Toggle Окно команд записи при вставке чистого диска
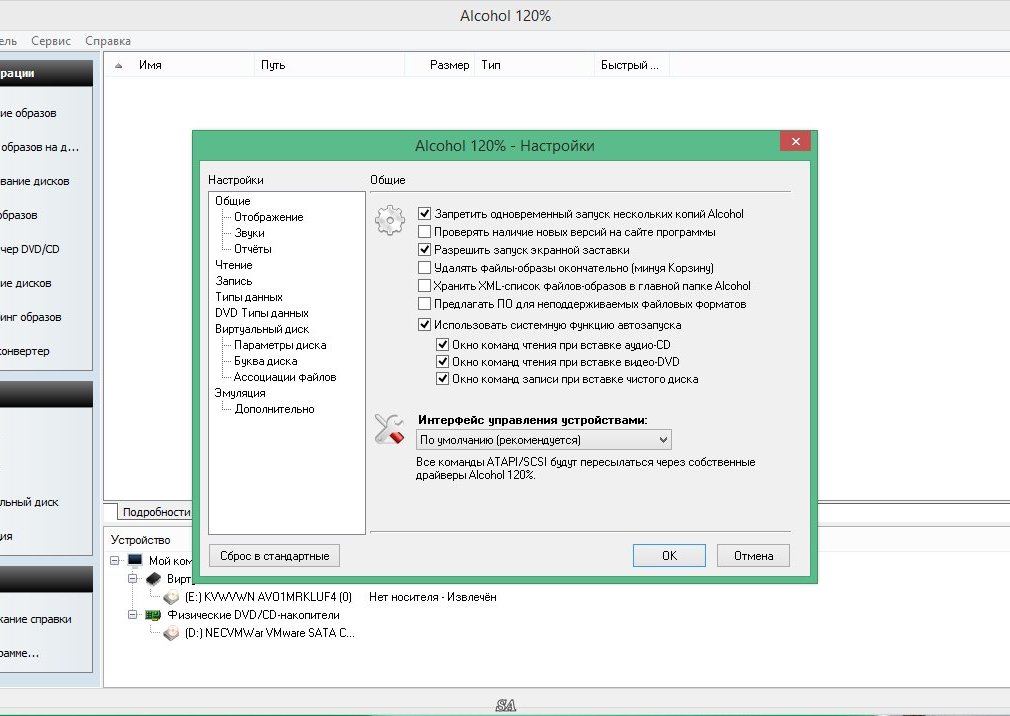The height and width of the screenshot is (716, 1010). point(443,379)
